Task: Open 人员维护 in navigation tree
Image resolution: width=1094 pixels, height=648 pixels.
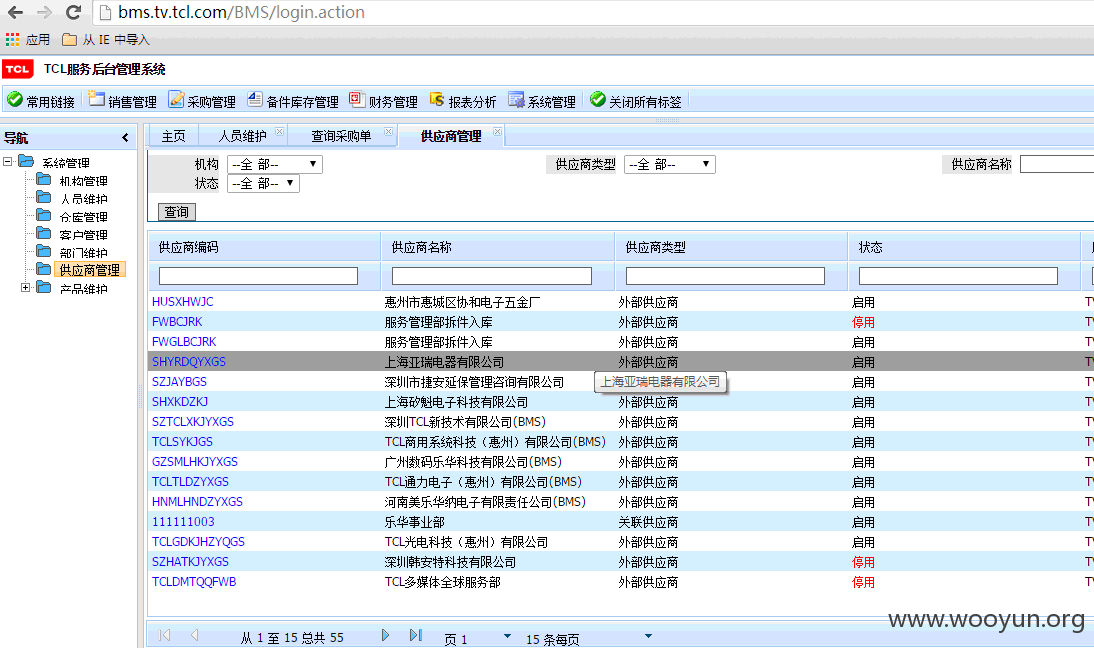Action: (84, 199)
